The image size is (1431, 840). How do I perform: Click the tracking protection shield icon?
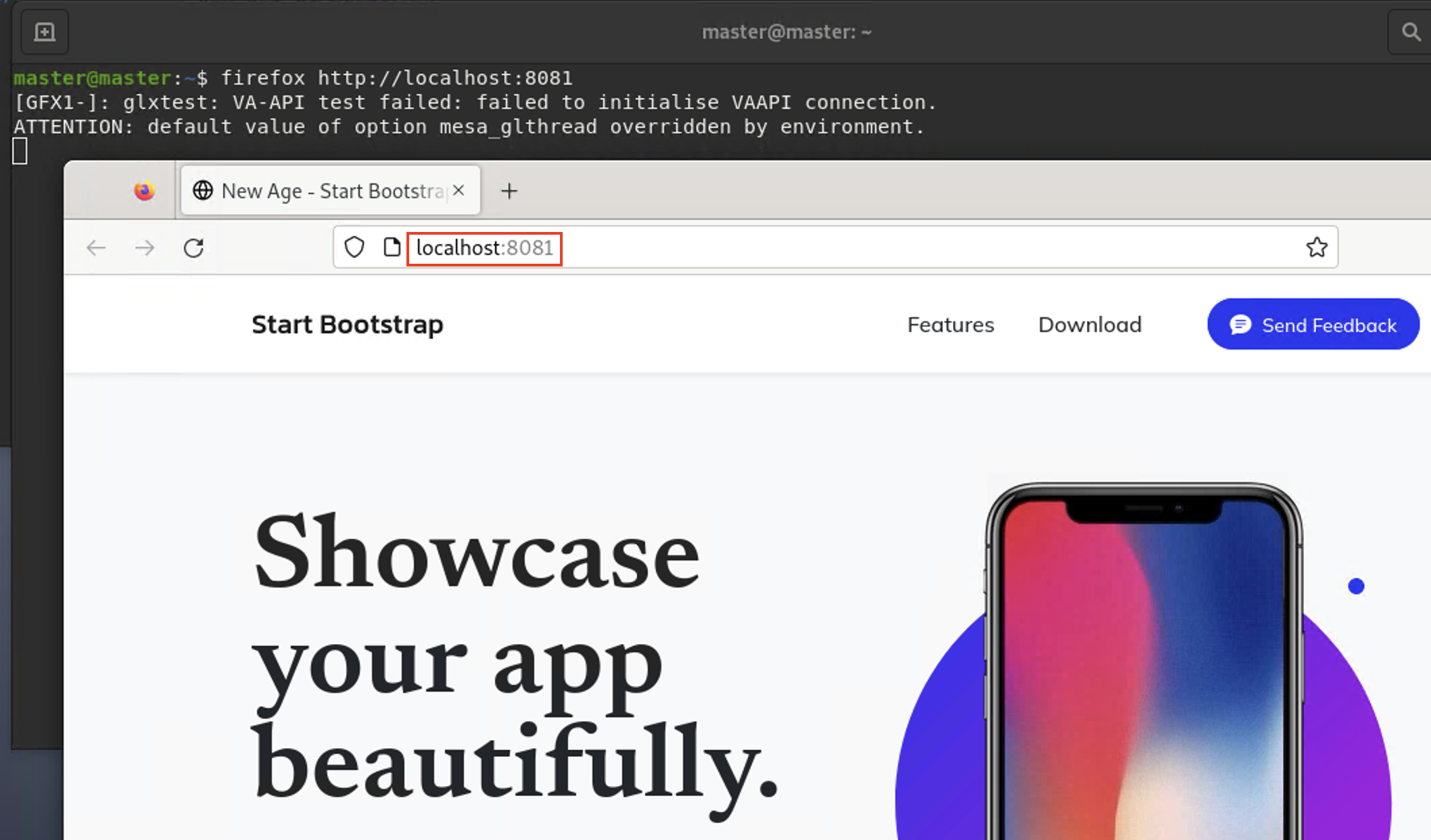pyautogui.click(x=354, y=248)
